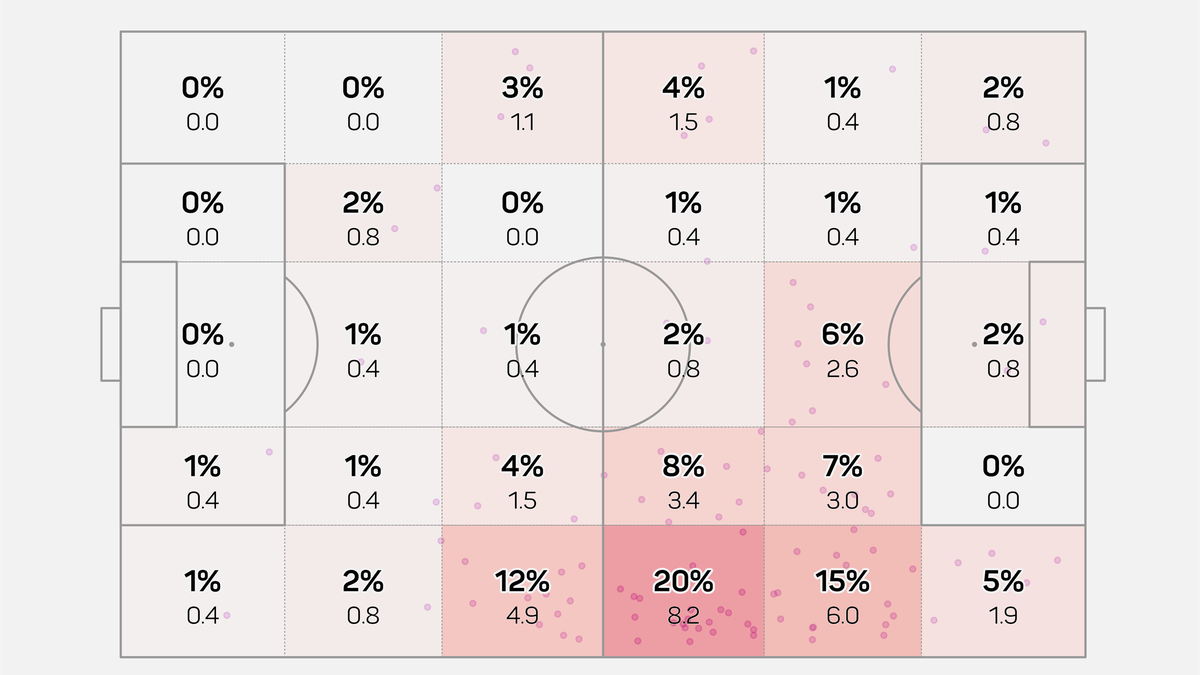The width and height of the screenshot is (1200, 675).
Task: Click inside the left goal
Action: point(111,344)
